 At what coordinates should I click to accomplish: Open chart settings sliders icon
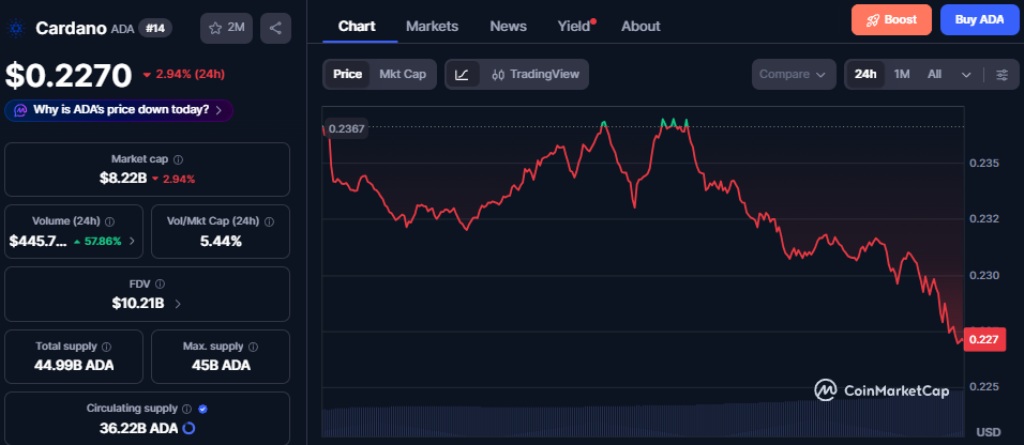click(1002, 74)
